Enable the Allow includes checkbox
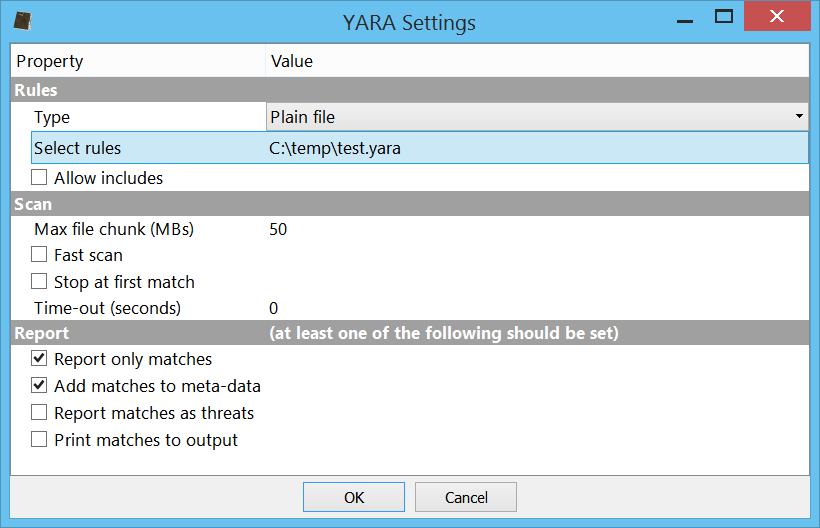The height and width of the screenshot is (528, 820). (x=39, y=178)
